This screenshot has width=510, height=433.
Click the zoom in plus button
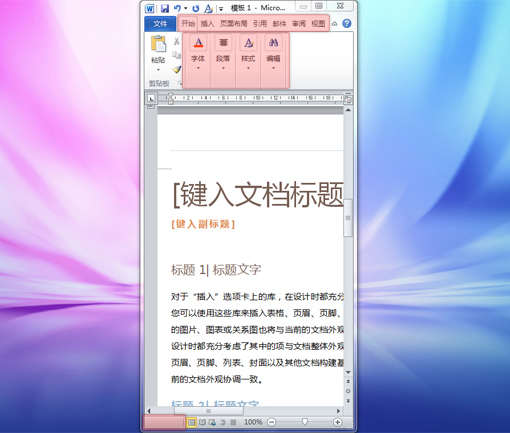[337, 422]
